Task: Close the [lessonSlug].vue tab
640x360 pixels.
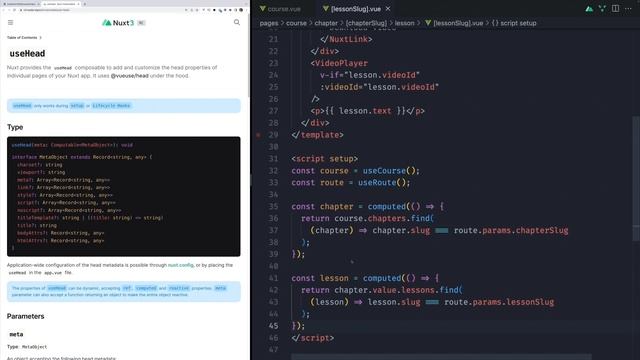Action: point(388,9)
